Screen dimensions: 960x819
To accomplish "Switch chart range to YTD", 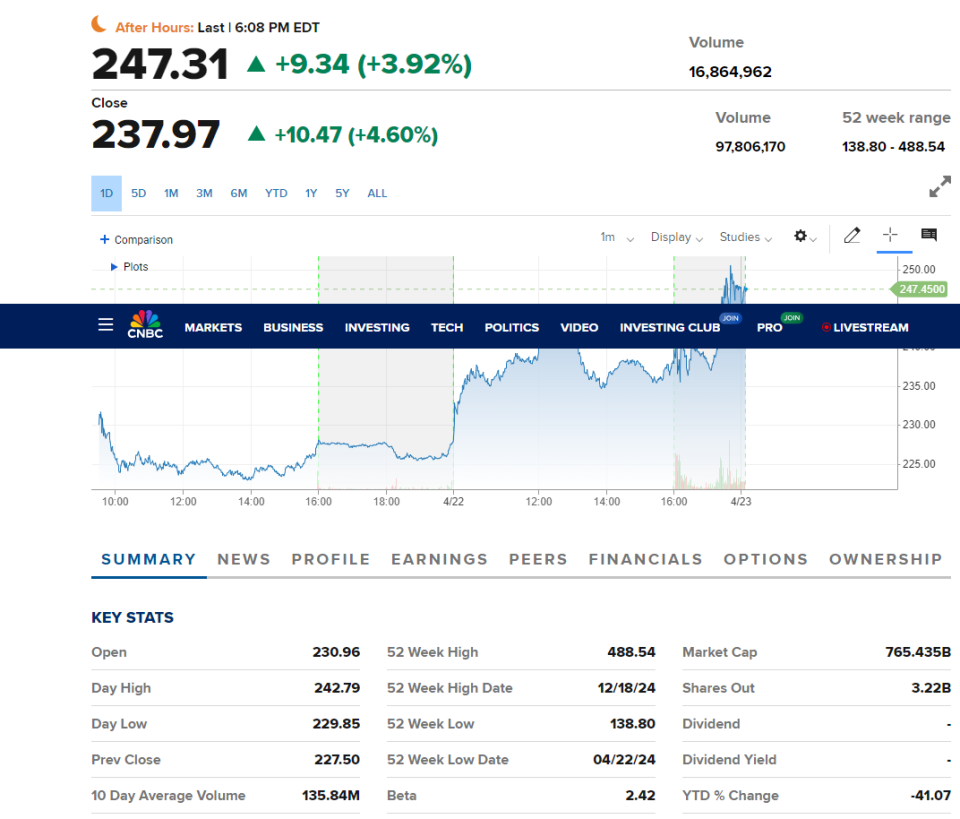I will click(x=276, y=194).
